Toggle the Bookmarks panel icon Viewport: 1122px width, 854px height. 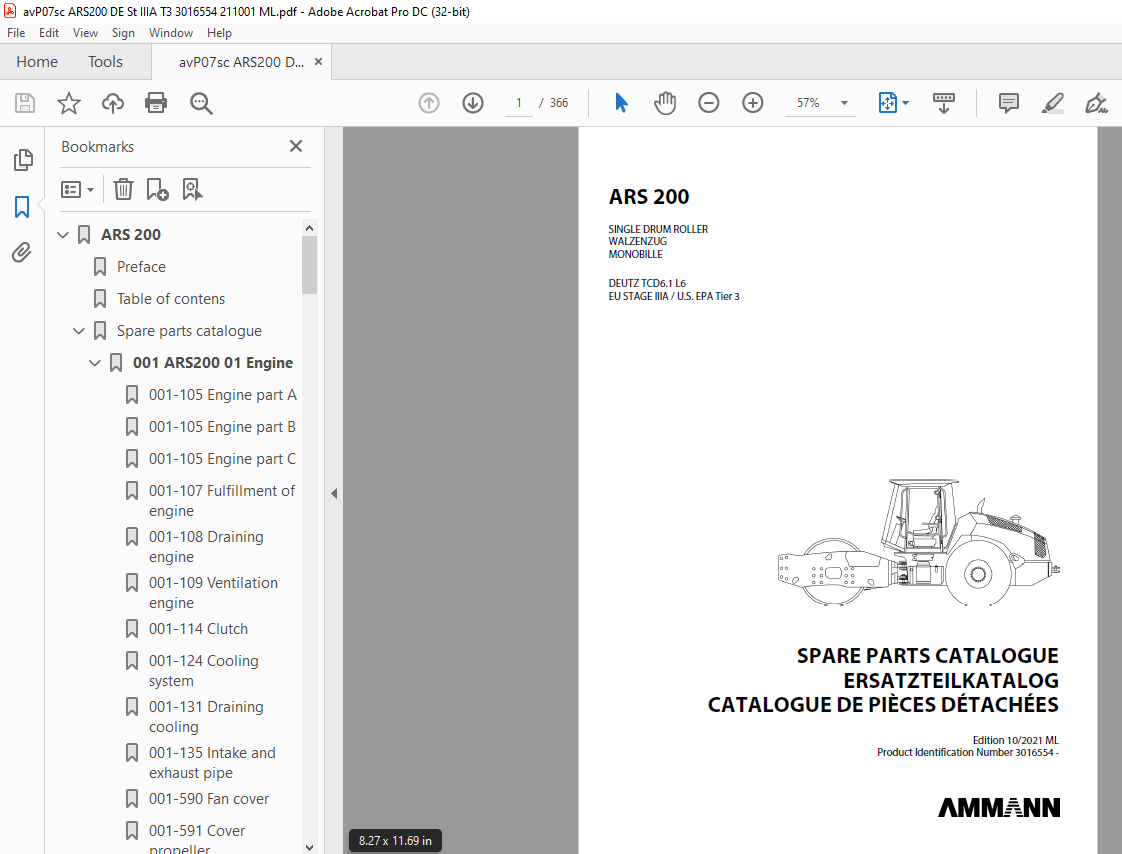point(22,207)
